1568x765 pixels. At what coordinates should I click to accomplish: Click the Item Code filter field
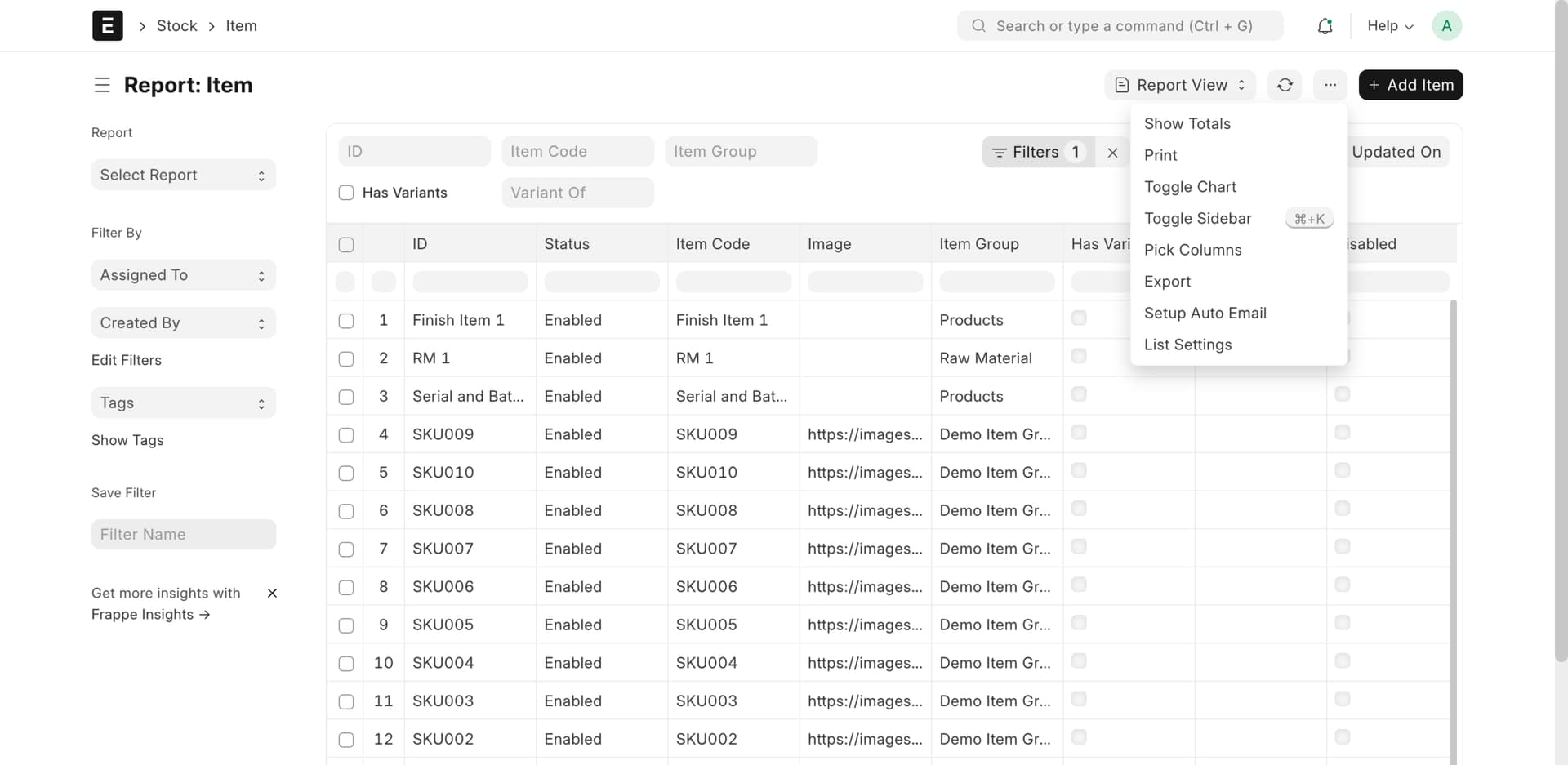577,151
